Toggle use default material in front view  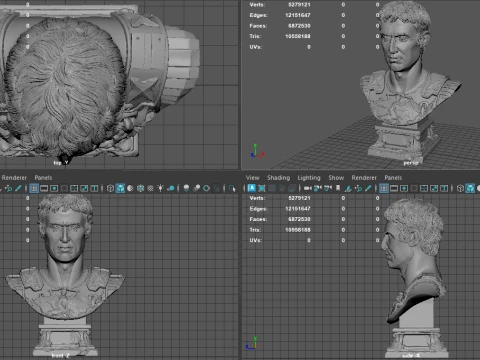[x=130, y=189]
